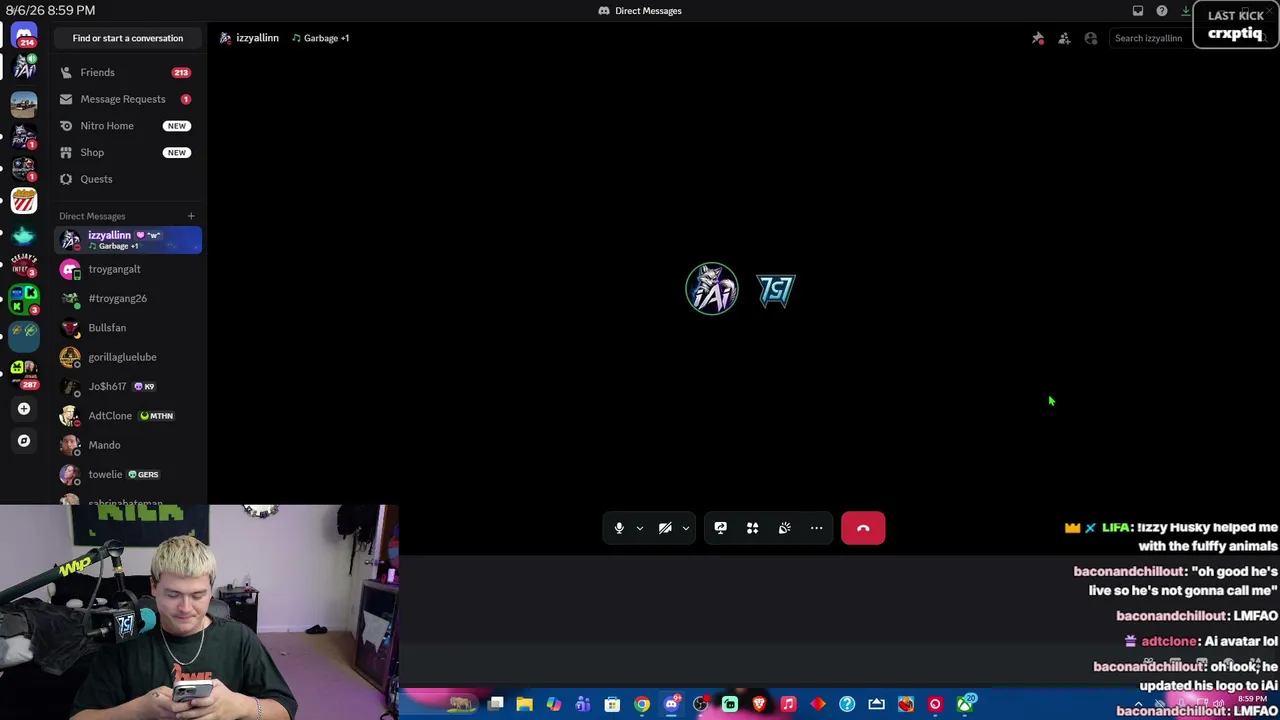Open the Discord Shop
The image size is (1280, 720).
coord(128,152)
